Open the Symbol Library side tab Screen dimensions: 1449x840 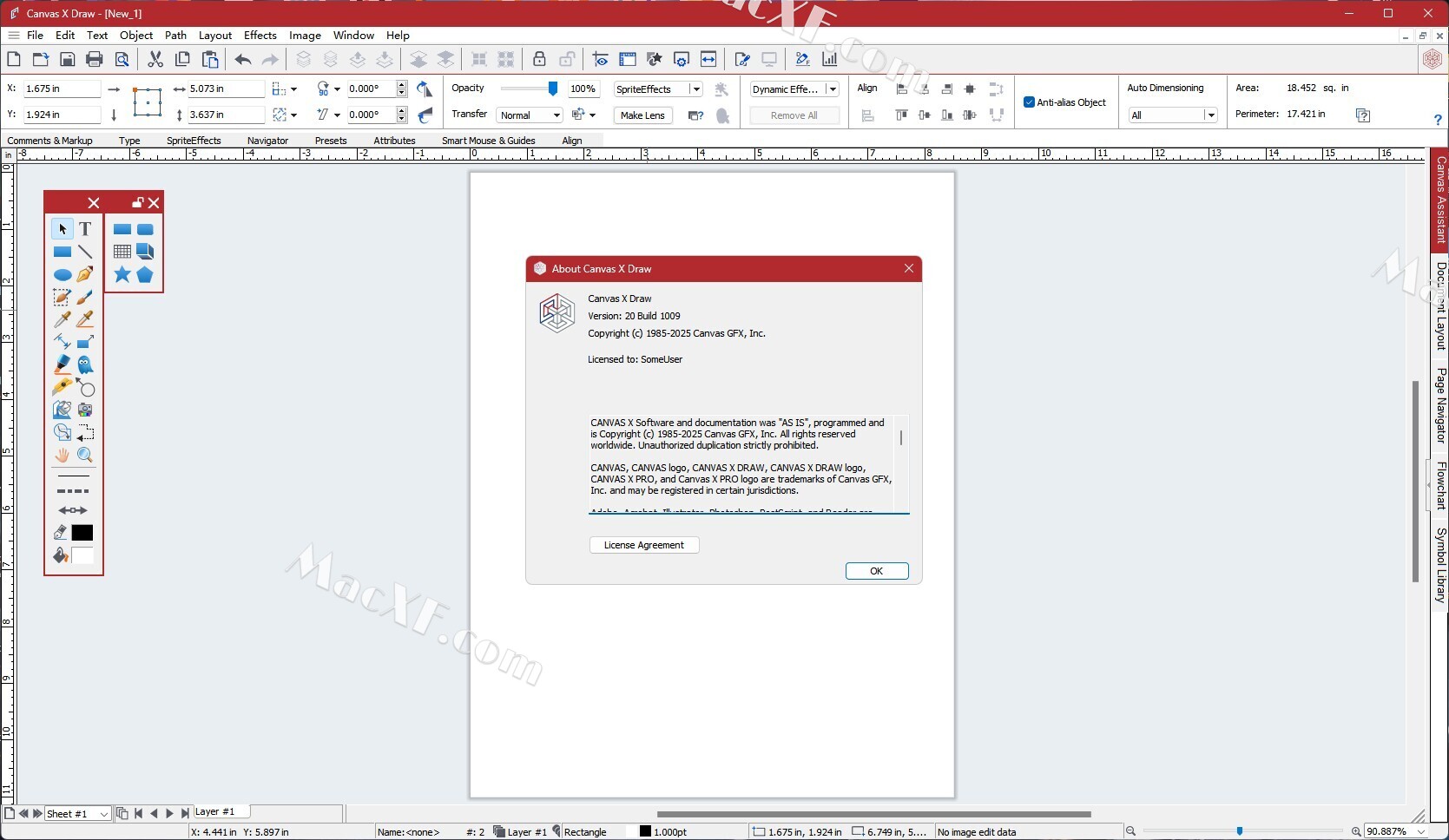(x=1440, y=565)
